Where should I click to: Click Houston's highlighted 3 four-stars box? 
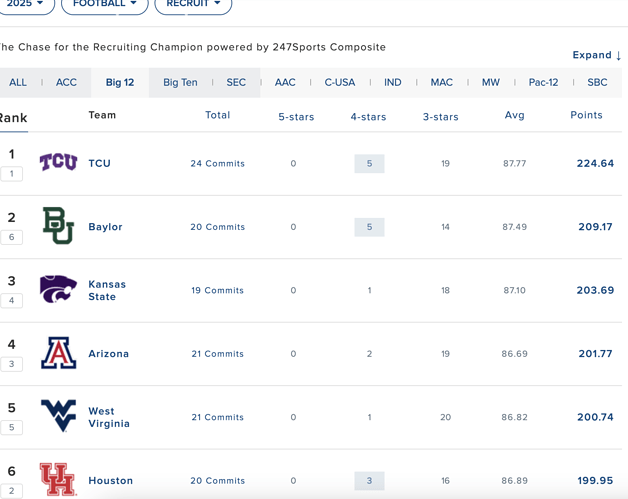369,481
